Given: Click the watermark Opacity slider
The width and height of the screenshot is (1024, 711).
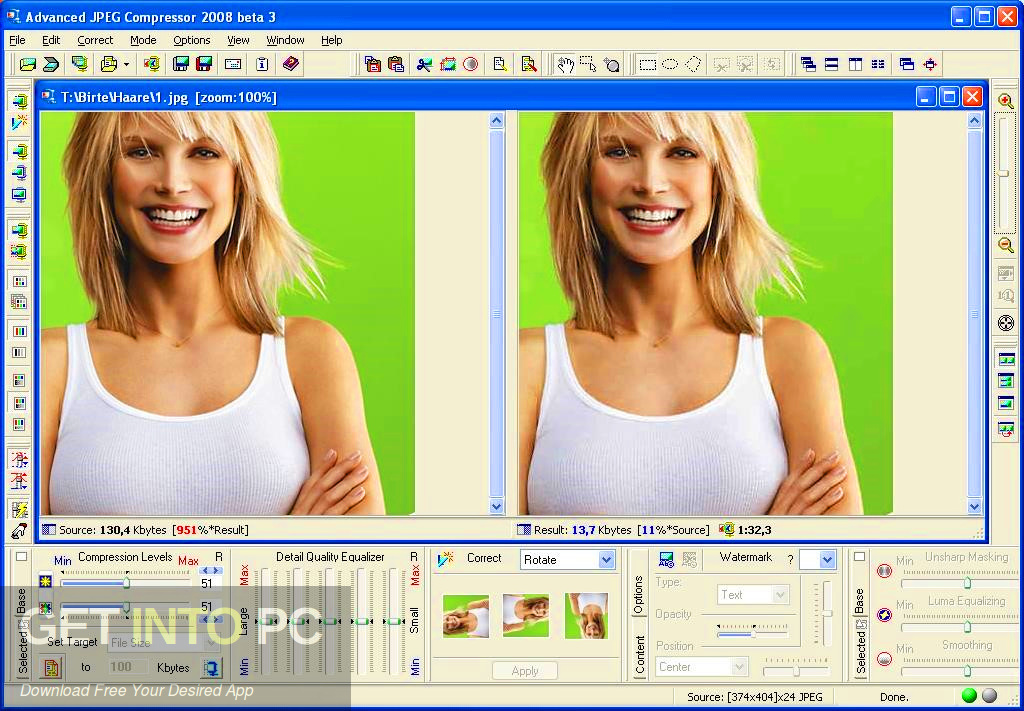Looking at the screenshot, I should point(752,632).
